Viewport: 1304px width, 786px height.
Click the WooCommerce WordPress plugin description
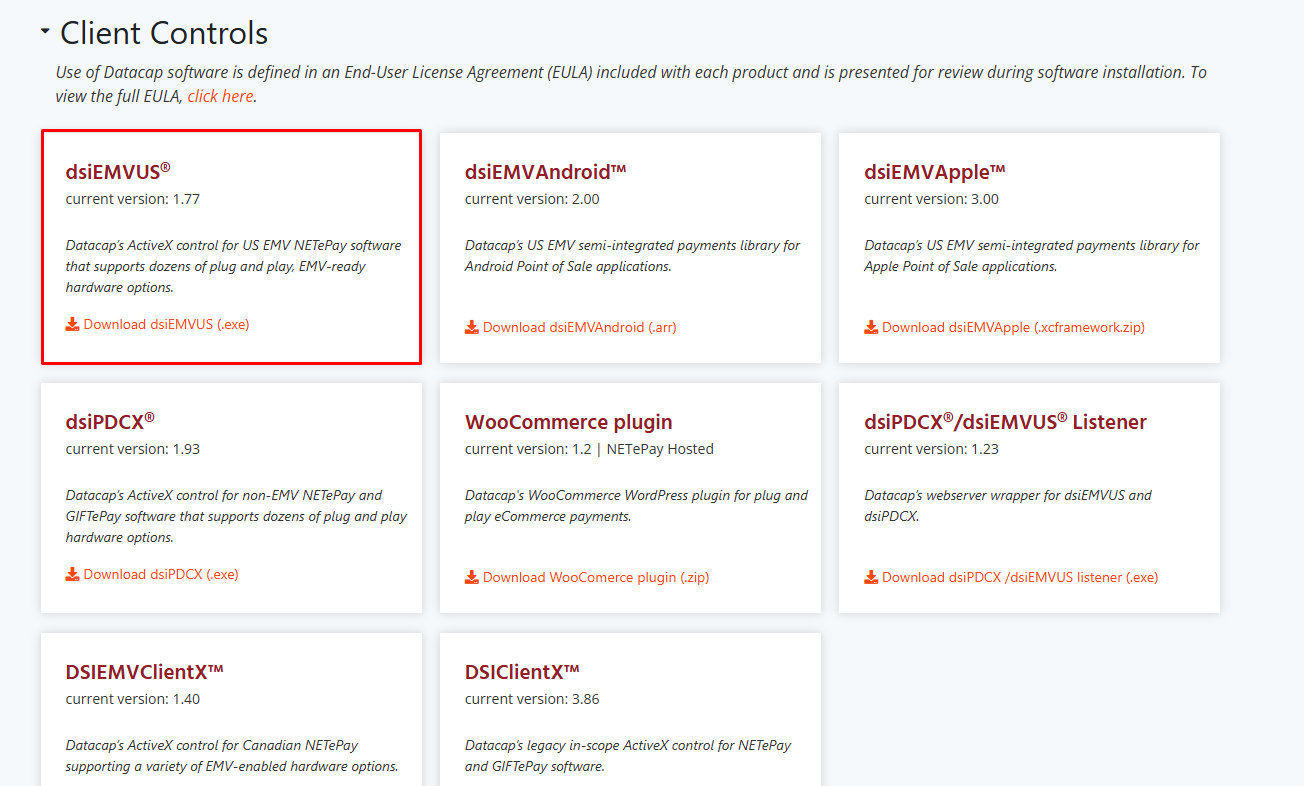(x=636, y=506)
